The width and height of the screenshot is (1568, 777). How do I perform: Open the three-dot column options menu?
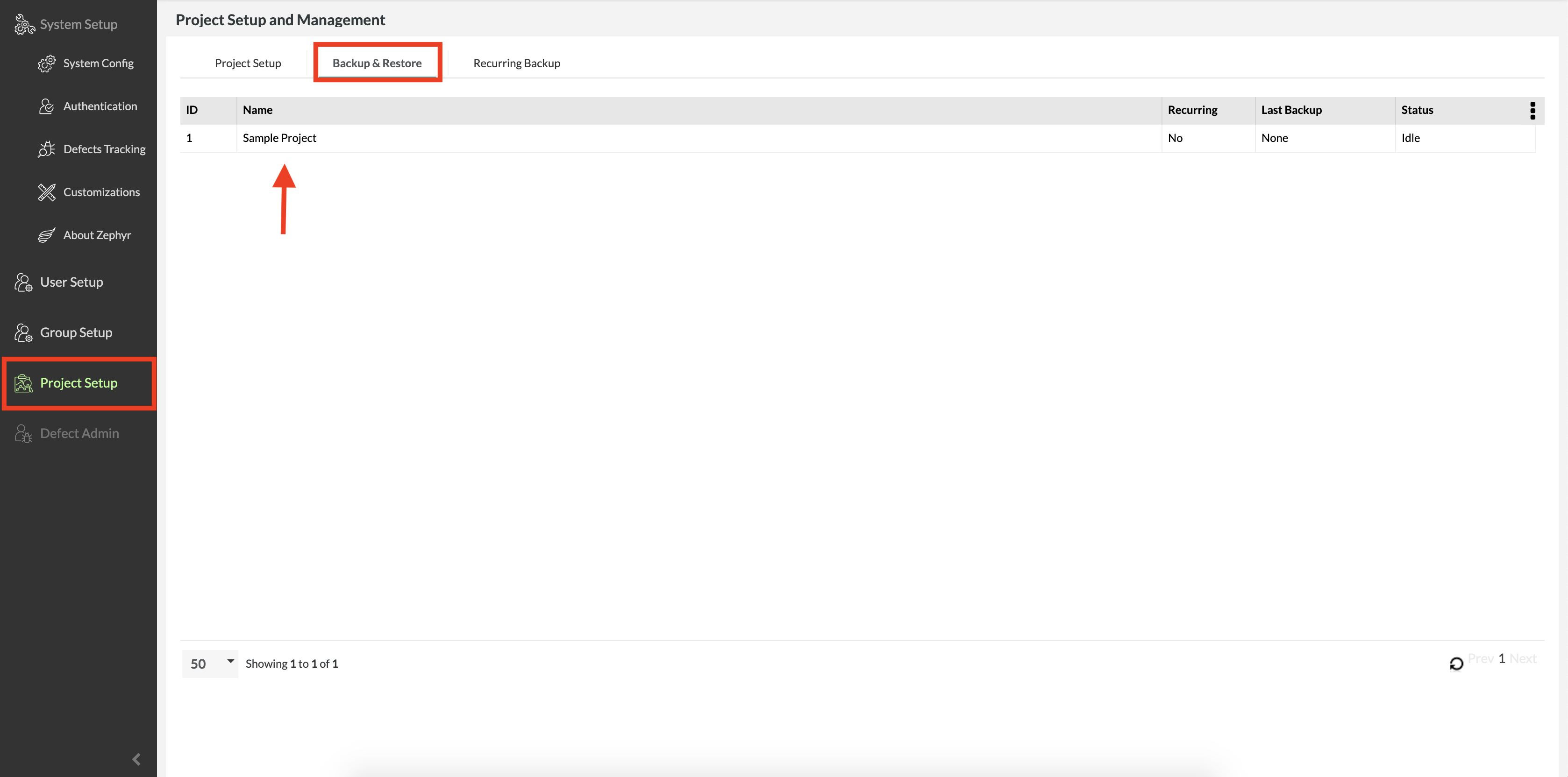coord(1532,110)
